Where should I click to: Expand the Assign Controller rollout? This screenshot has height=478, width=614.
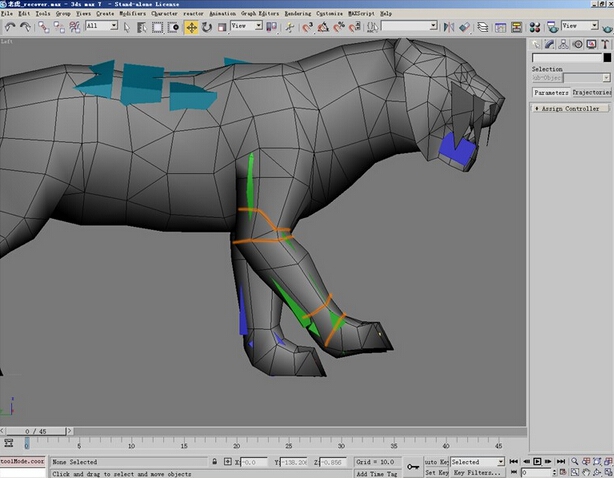click(x=570, y=108)
